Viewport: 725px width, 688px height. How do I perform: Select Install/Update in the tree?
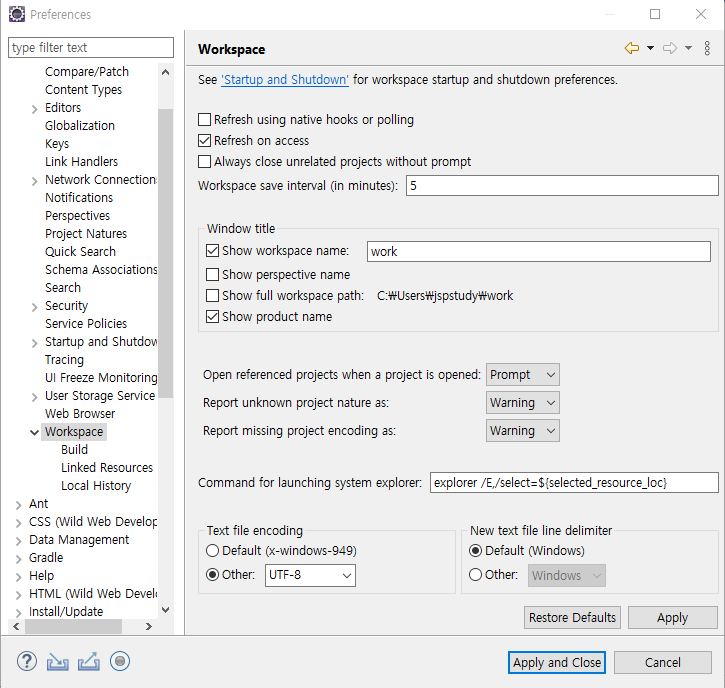pos(66,612)
